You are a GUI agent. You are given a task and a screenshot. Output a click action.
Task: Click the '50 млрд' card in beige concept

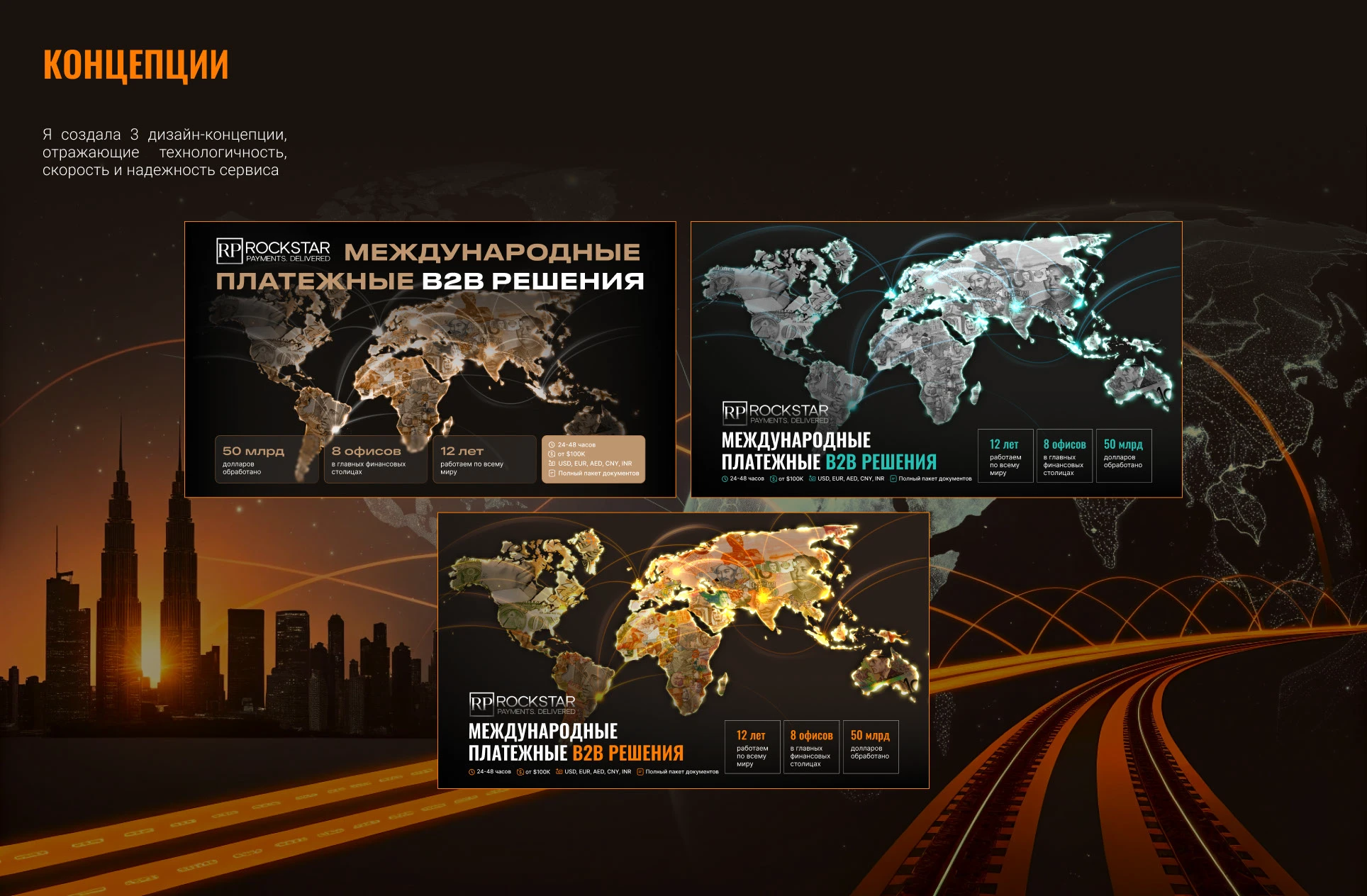(266, 459)
